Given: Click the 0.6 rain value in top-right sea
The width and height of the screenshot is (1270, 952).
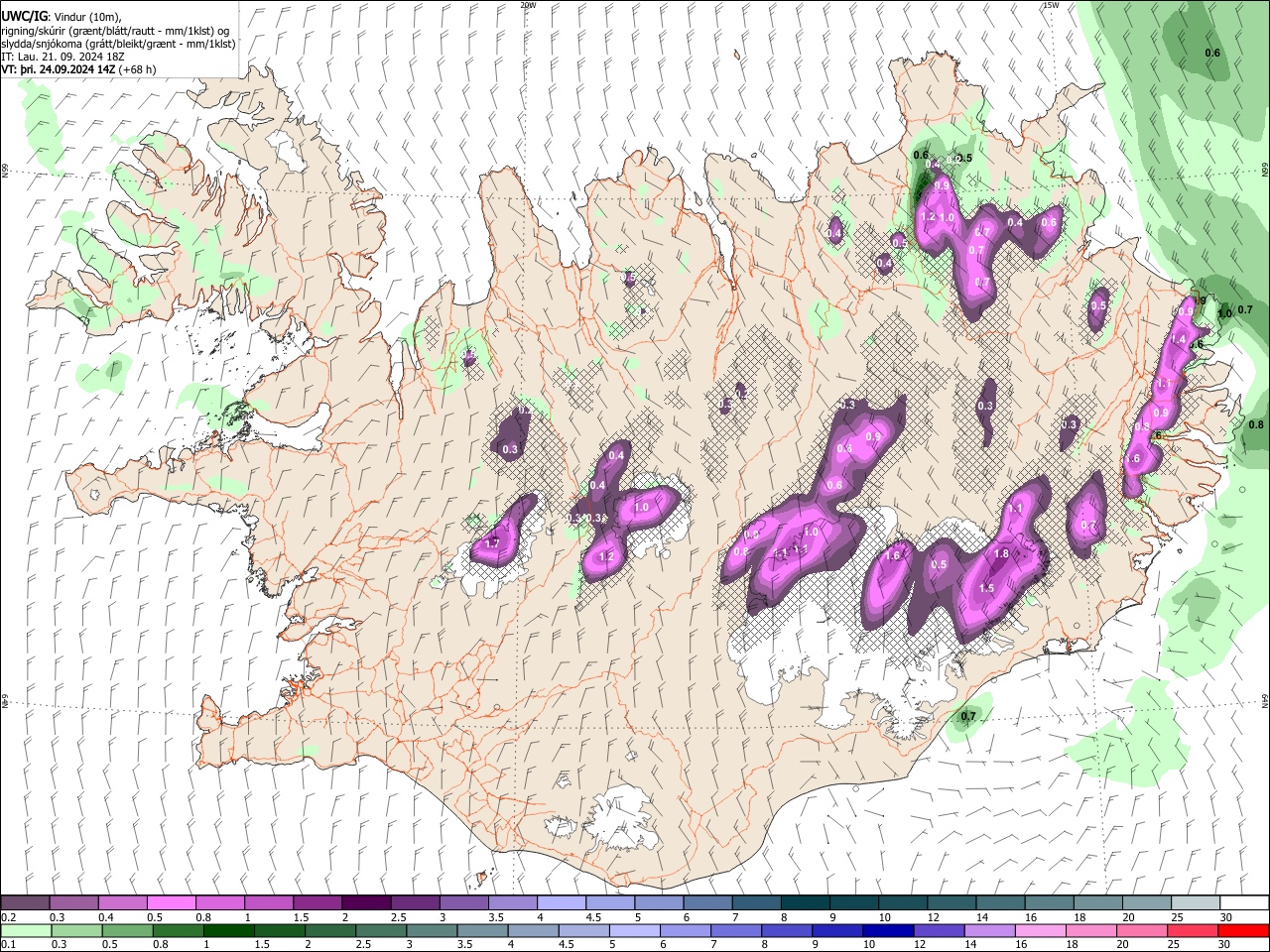Looking at the screenshot, I should [x=1212, y=53].
